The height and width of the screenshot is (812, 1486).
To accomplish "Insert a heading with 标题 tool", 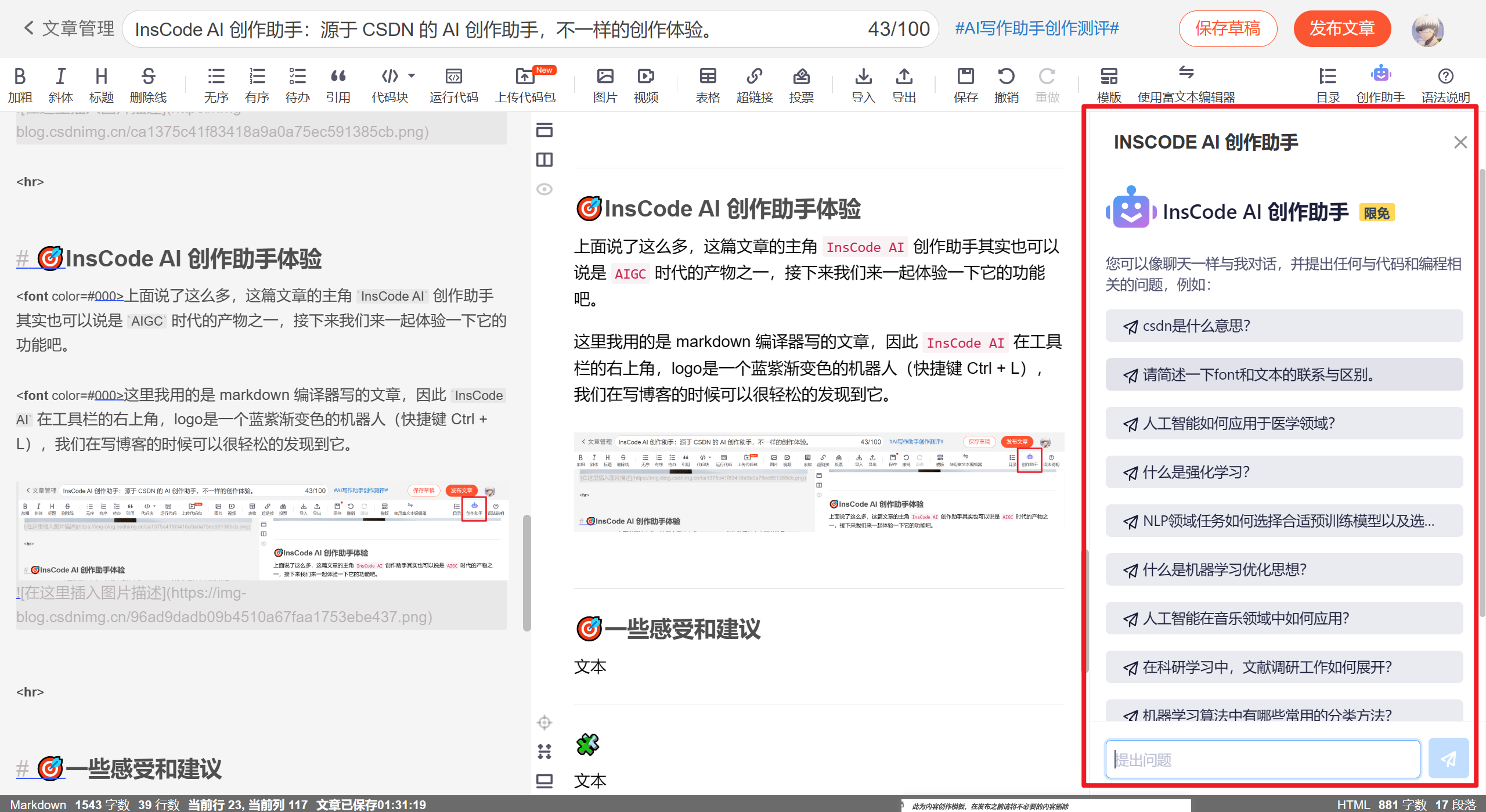I will 101,85.
